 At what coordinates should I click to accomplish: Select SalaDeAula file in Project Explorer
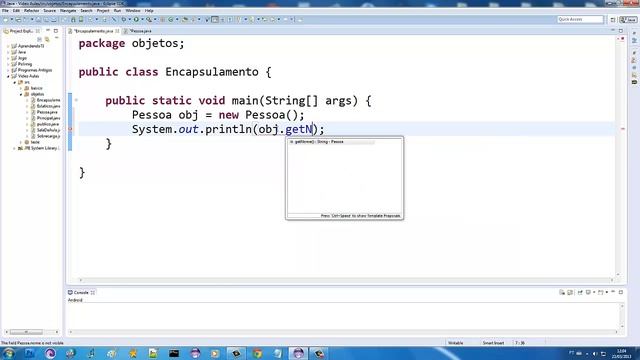tap(46, 130)
